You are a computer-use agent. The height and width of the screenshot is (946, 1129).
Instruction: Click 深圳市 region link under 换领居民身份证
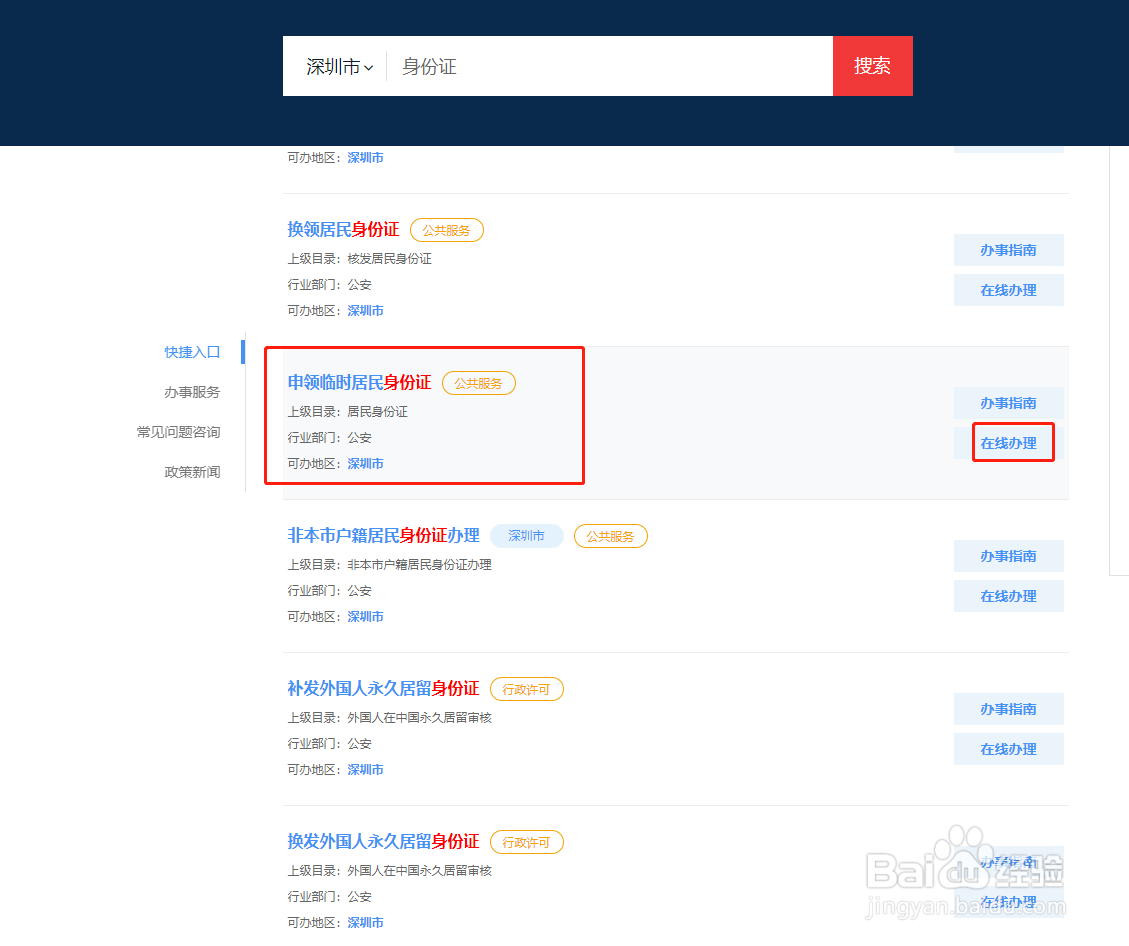(x=366, y=310)
